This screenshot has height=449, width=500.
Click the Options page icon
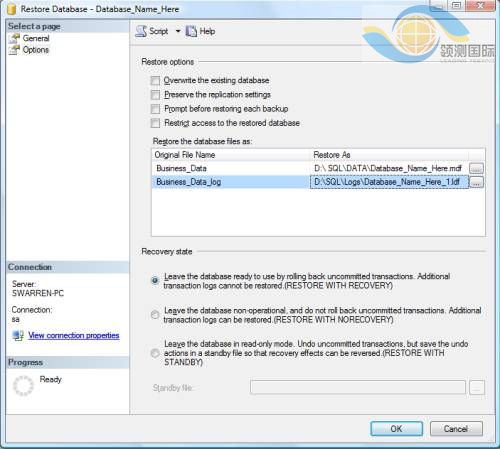pyautogui.click(x=14, y=50)
